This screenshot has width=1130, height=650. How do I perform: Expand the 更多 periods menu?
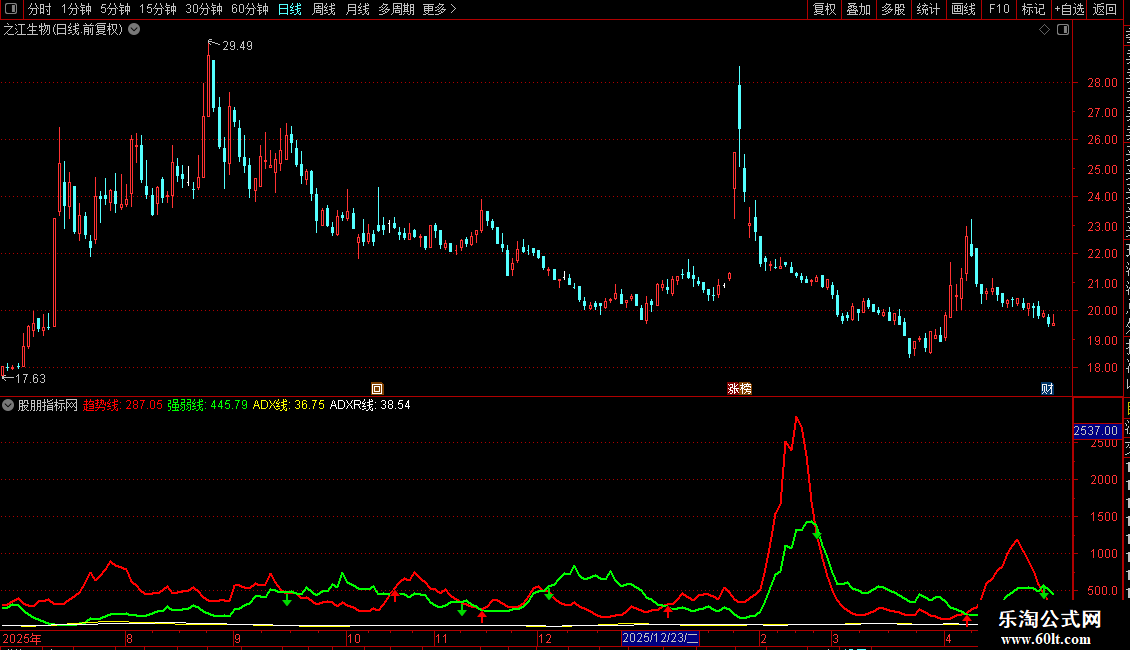pyautogui.click(x=439, y=9)
